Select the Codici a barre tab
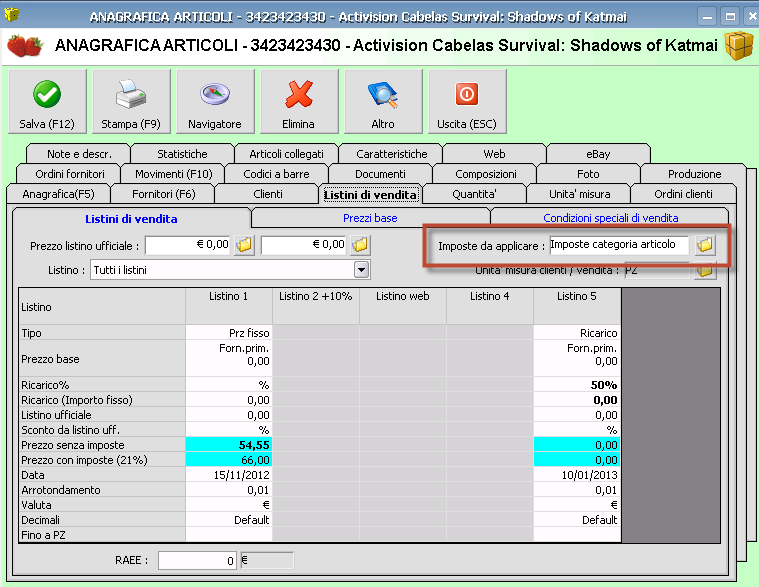This screenshot has width=759, height=587. pos(276,174)
